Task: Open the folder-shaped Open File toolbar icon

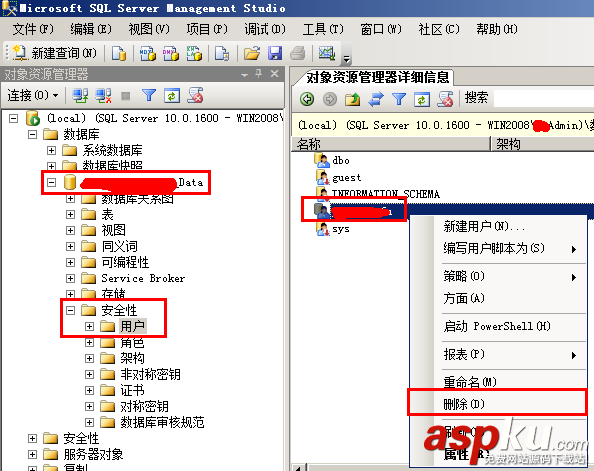Action: (252, 53)
